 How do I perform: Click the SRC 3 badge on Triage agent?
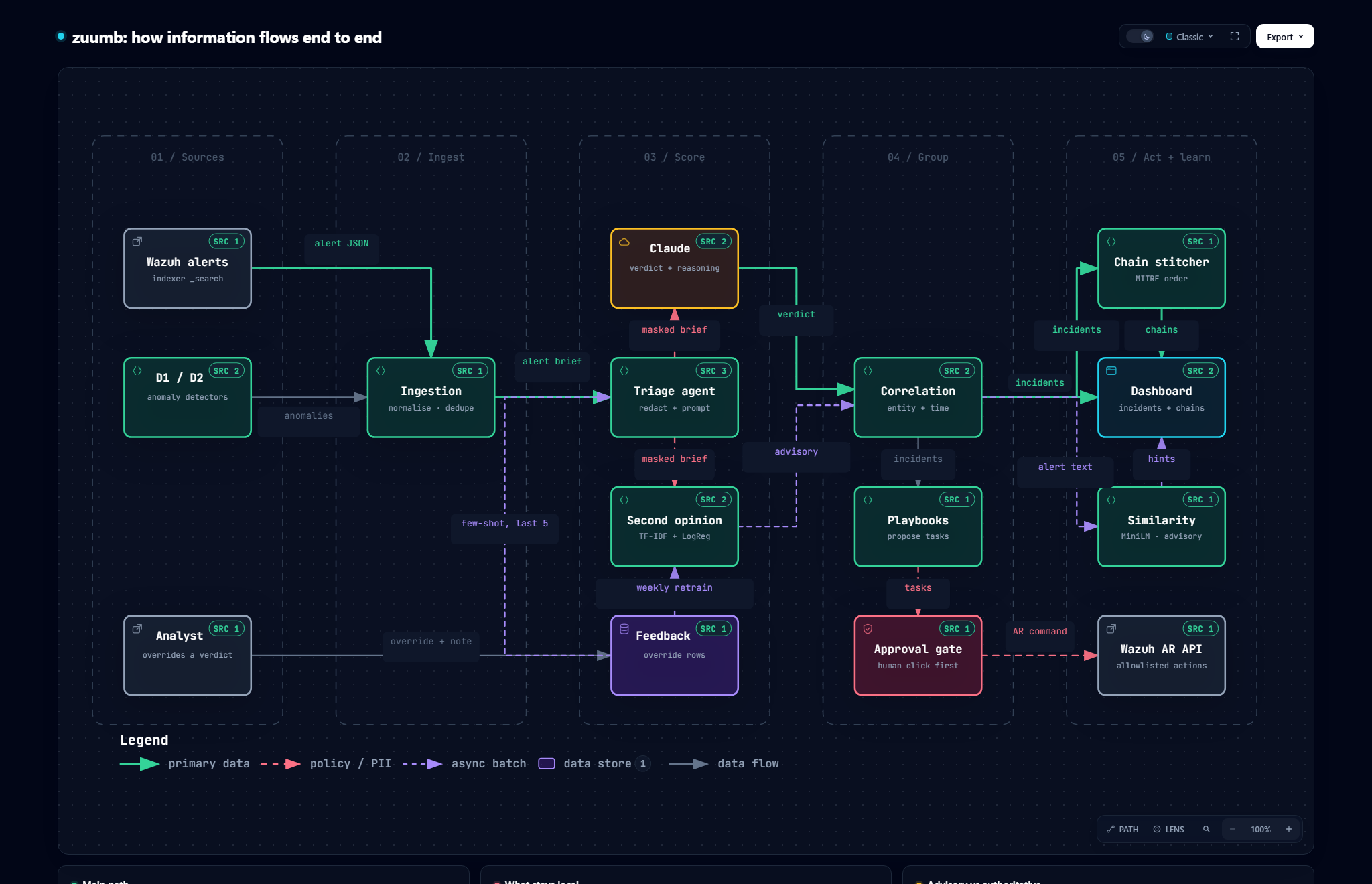[x=713, y=370]
